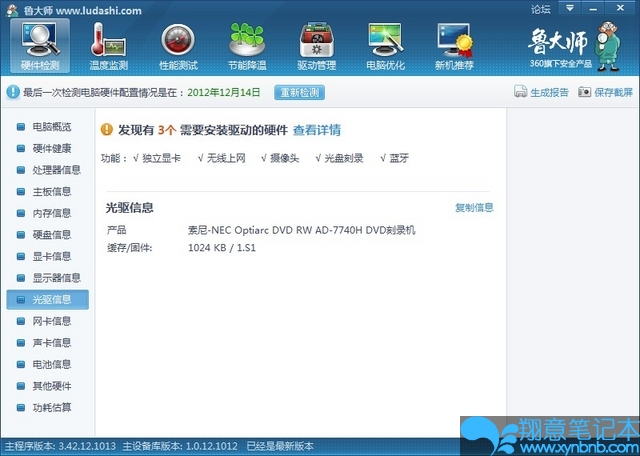
Task: Select 光驱信息 in the sidebar
Action: tap(47, 300)
